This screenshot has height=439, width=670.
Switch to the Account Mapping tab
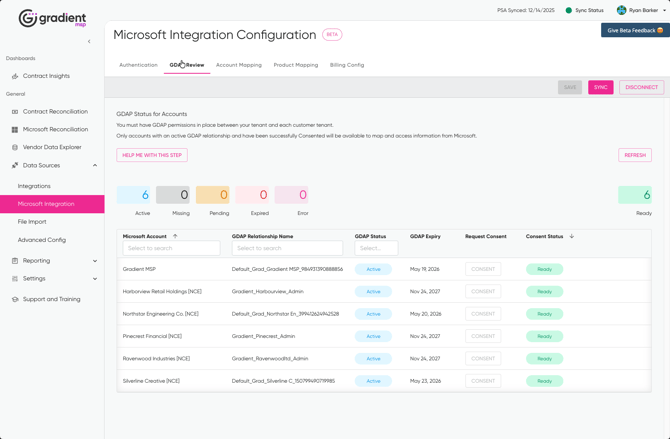238,65
